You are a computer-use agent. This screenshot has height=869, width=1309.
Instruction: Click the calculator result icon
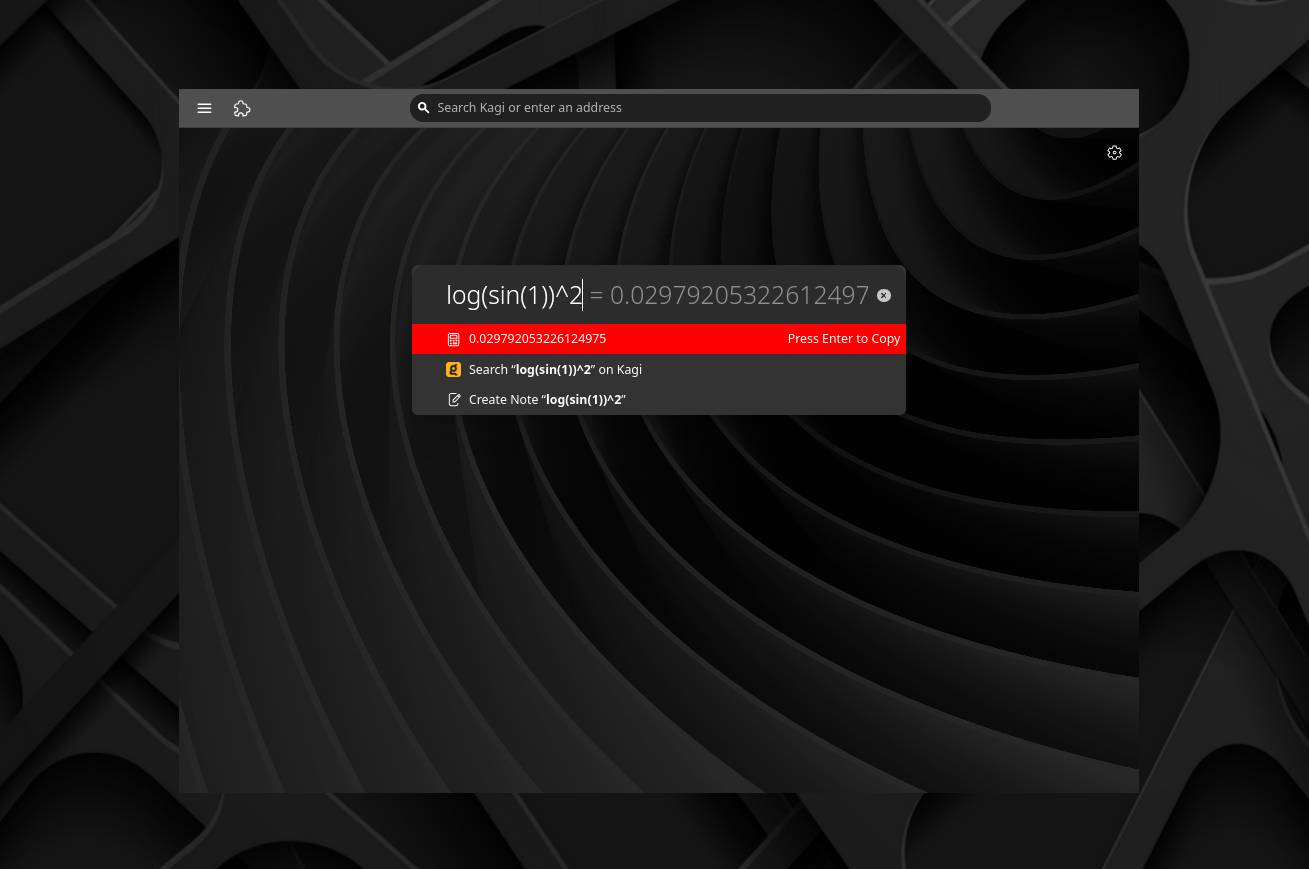tap(454, 340)
